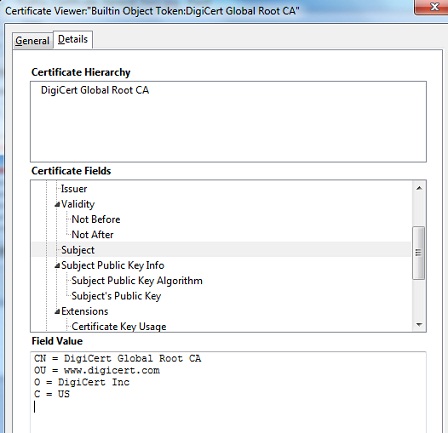Select the Not After field
448x433 pixels.
pos(92,235)
